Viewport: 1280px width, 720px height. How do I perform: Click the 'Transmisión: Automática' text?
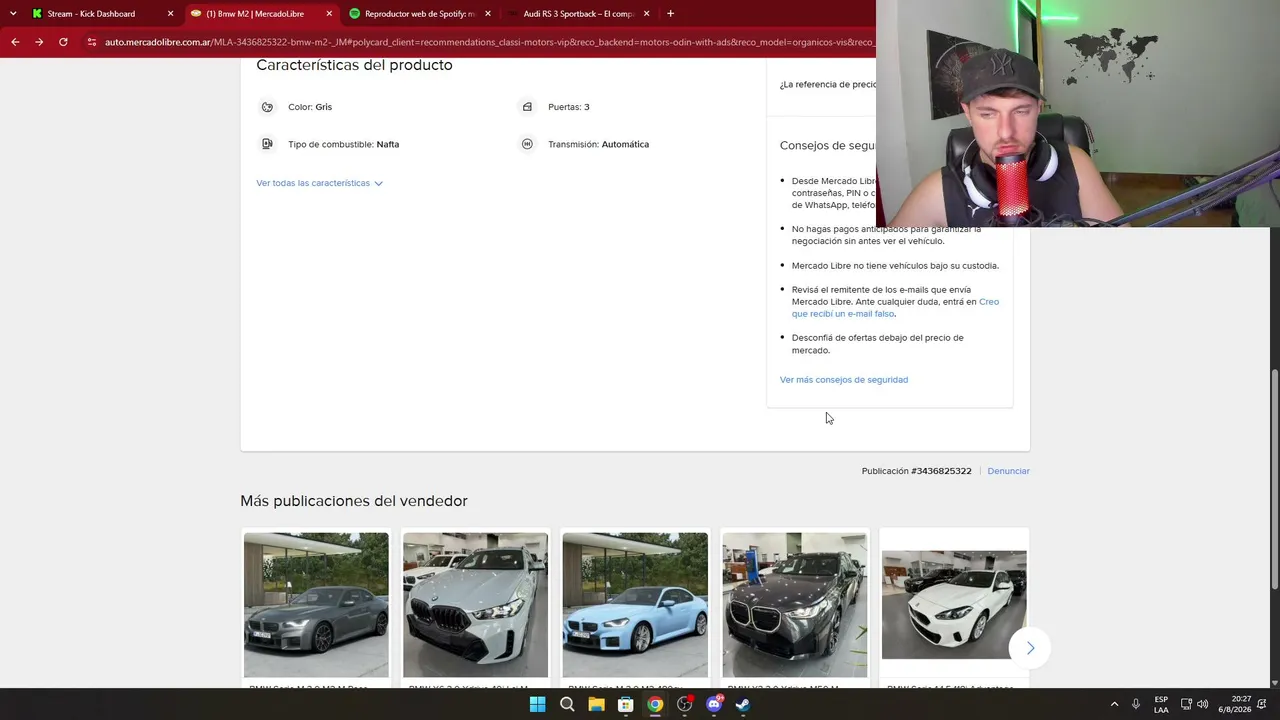coord(598,144)
